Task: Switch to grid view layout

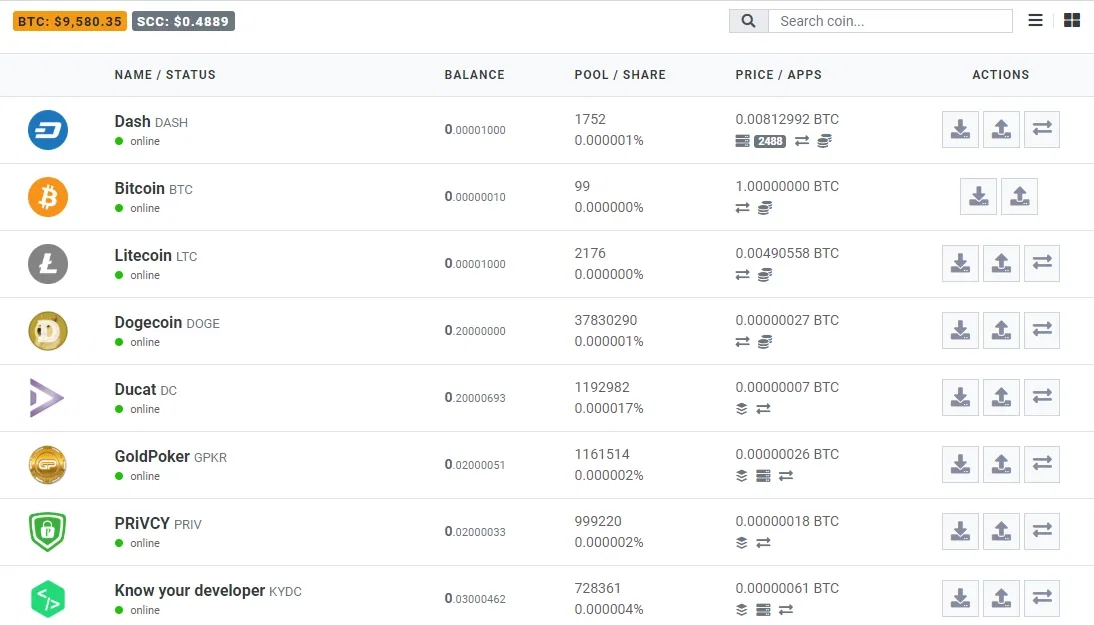Action: tap(1072, 21)
